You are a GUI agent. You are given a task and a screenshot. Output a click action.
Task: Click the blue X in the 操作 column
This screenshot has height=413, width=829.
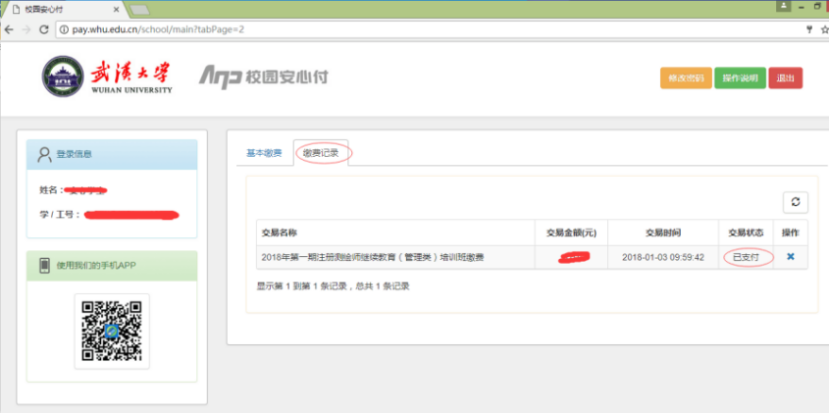790,257
